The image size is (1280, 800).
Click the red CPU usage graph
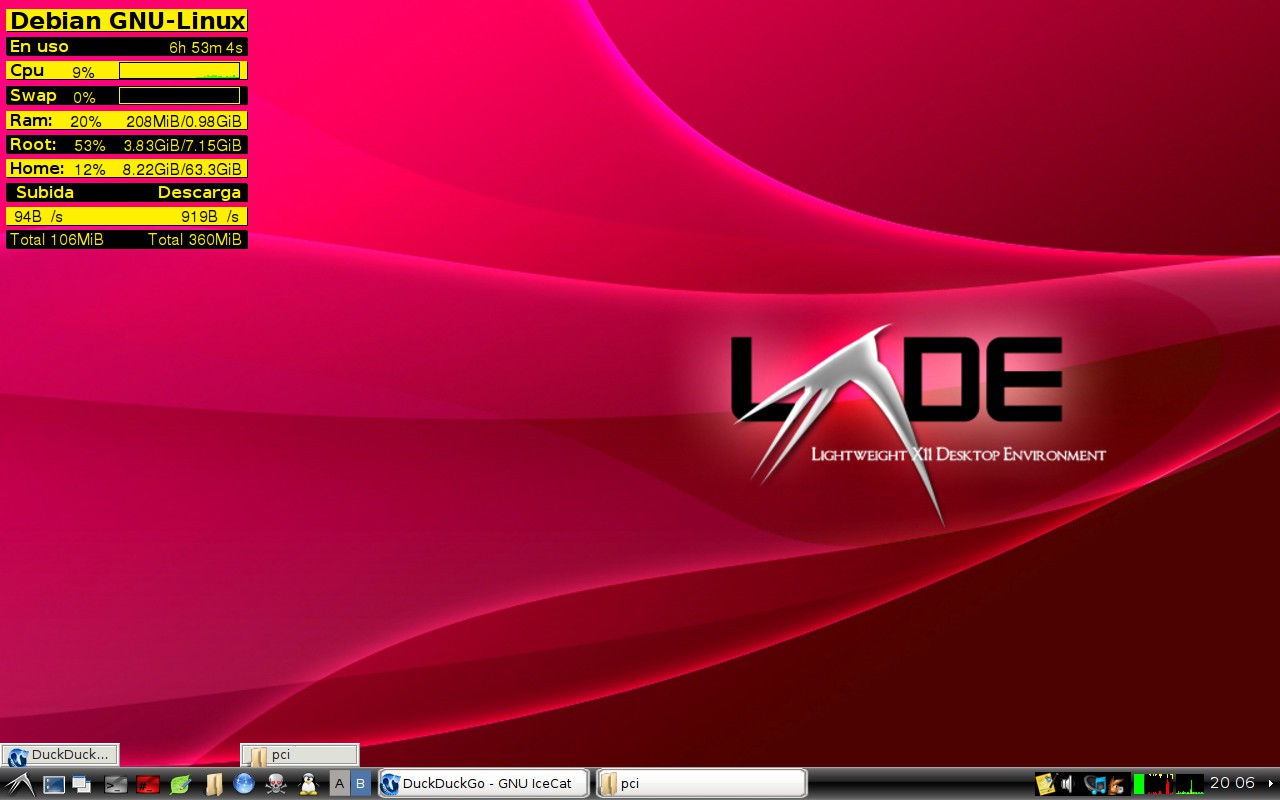(x=1160, y=784)
